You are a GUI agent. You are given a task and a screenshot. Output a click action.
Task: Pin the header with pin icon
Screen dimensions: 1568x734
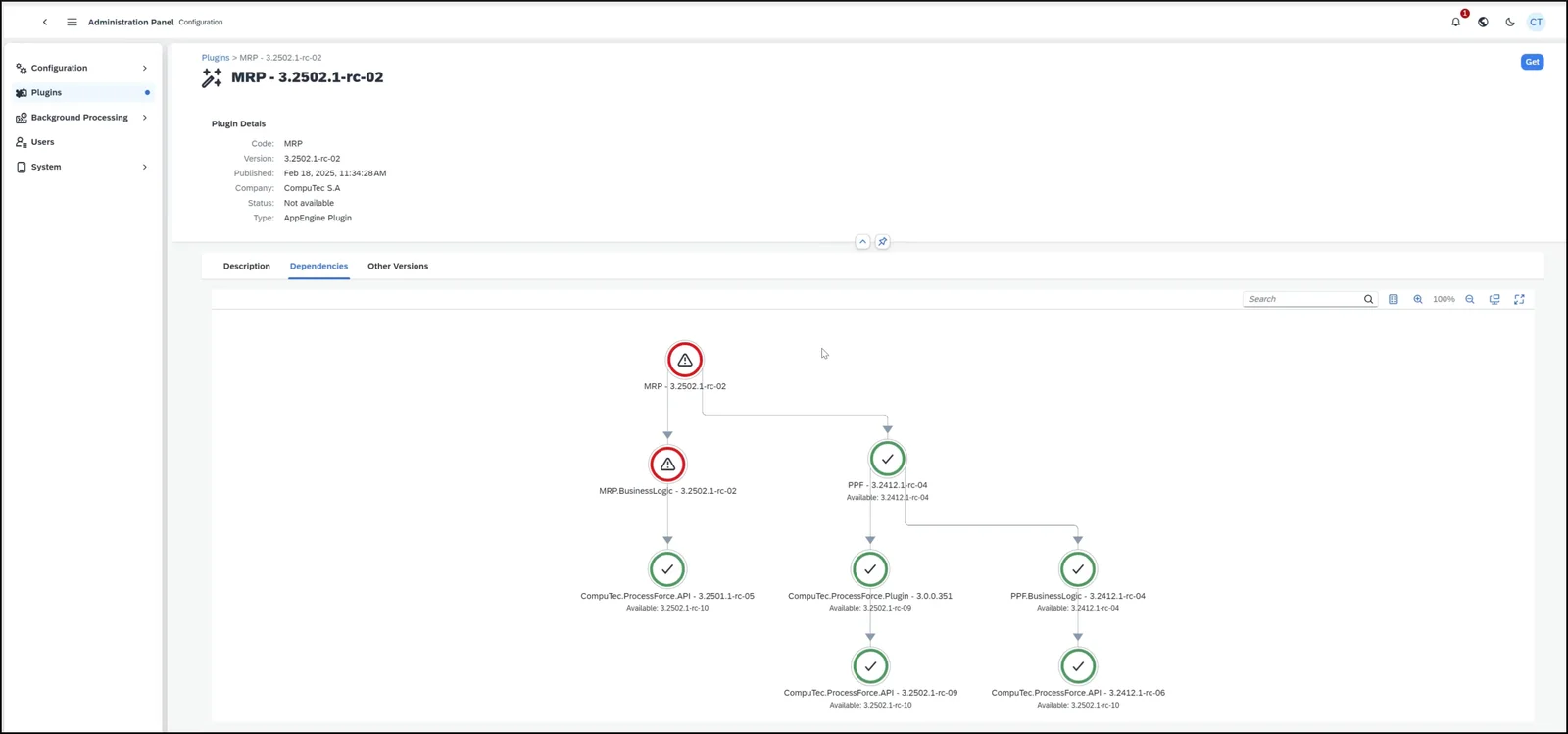pos(882,242)
